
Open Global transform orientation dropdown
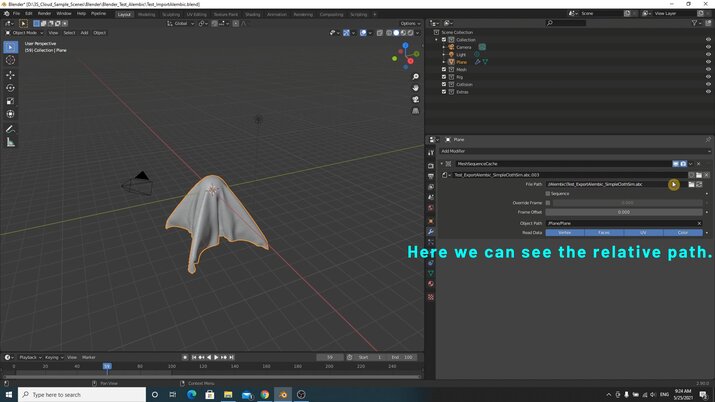tap(181, 23)
